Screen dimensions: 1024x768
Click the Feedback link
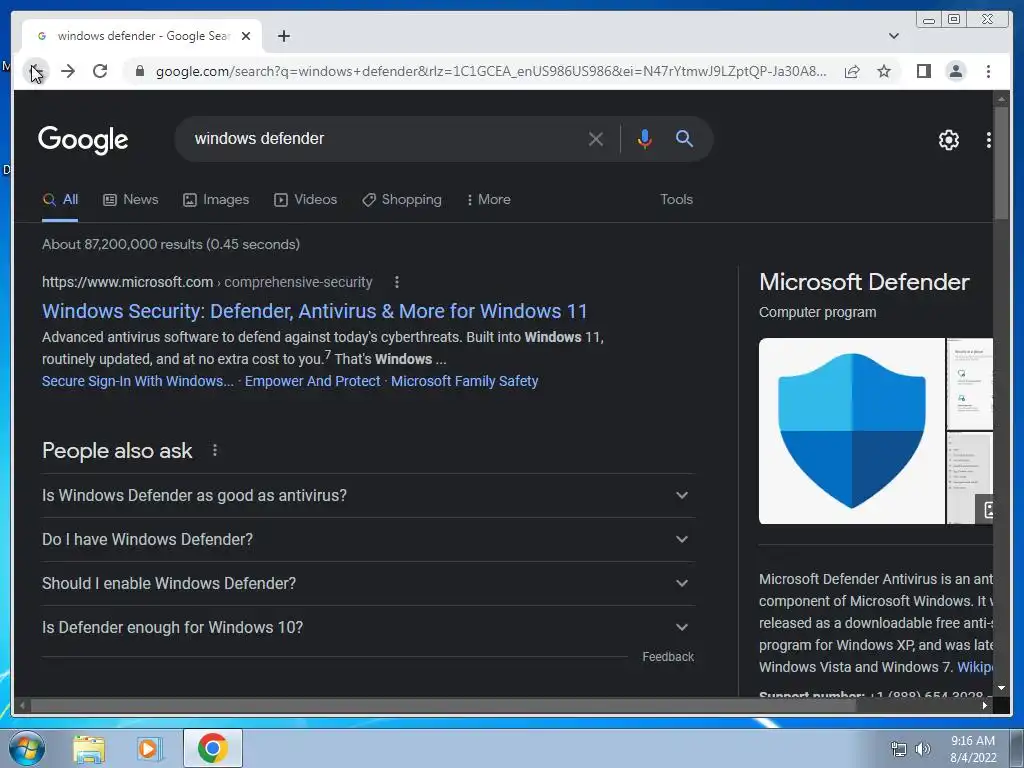pos(667,657)
